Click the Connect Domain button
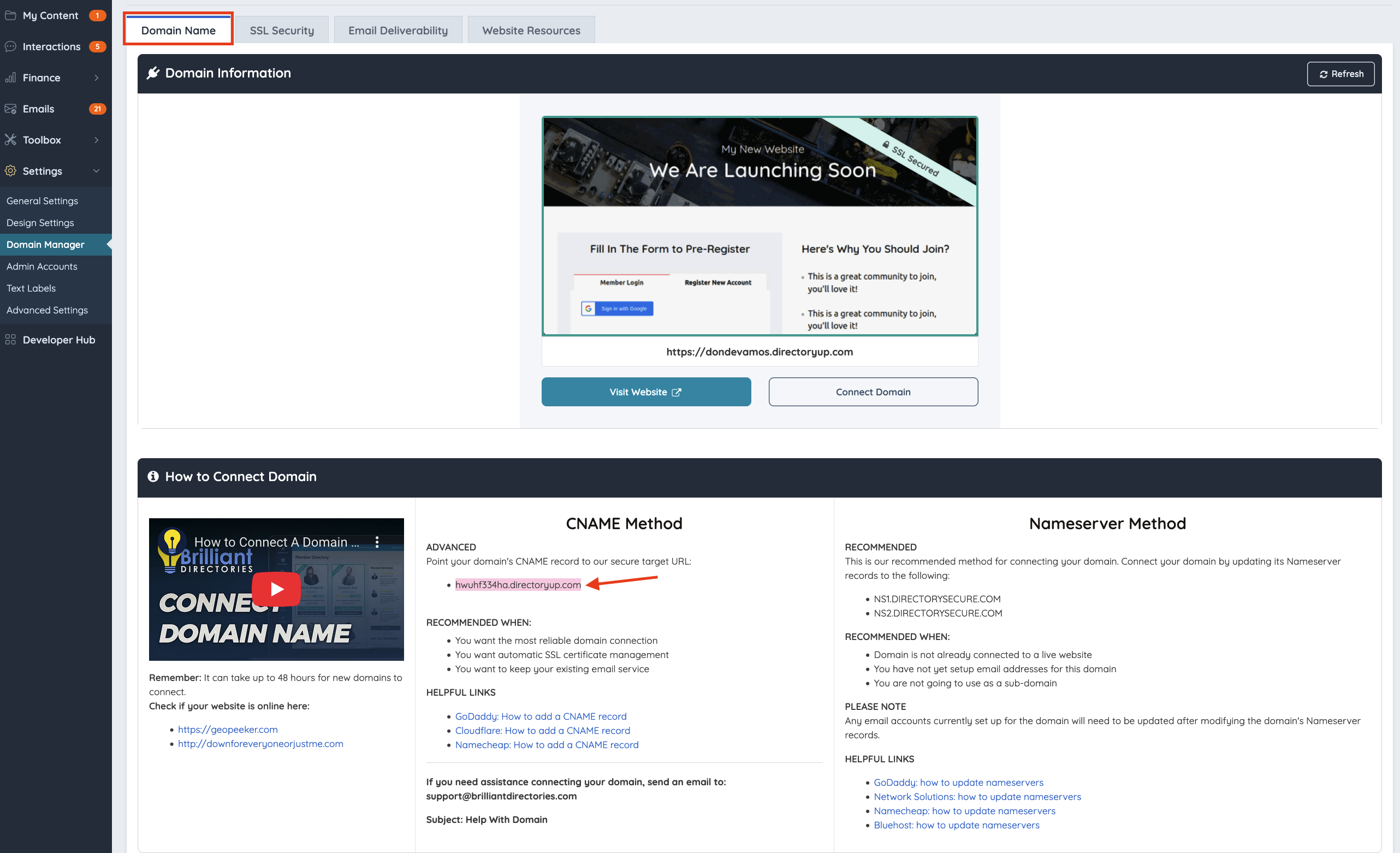The width and height of the screenshot is (1400, 853). [x=873, y=392]
